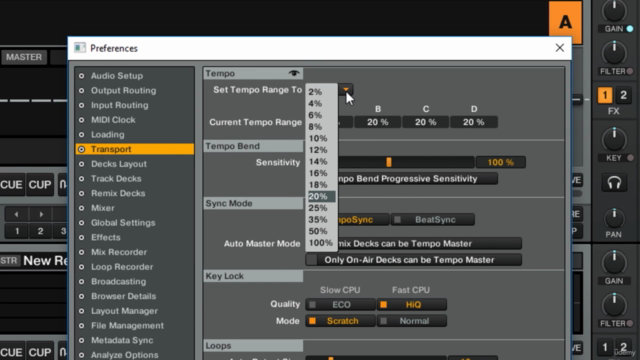Pick 18% tempo range option

click(x=318, y=185)
